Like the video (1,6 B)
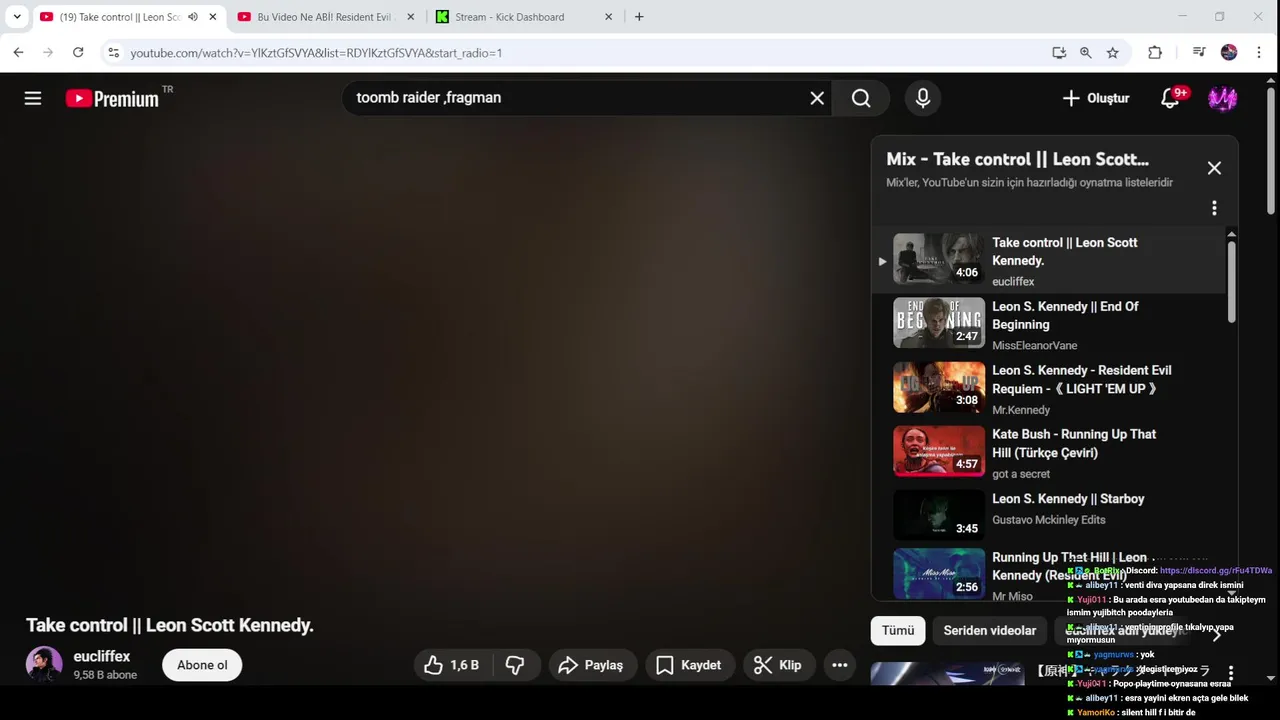Screen dimensions: 1280x720 (x=452, y=665)
